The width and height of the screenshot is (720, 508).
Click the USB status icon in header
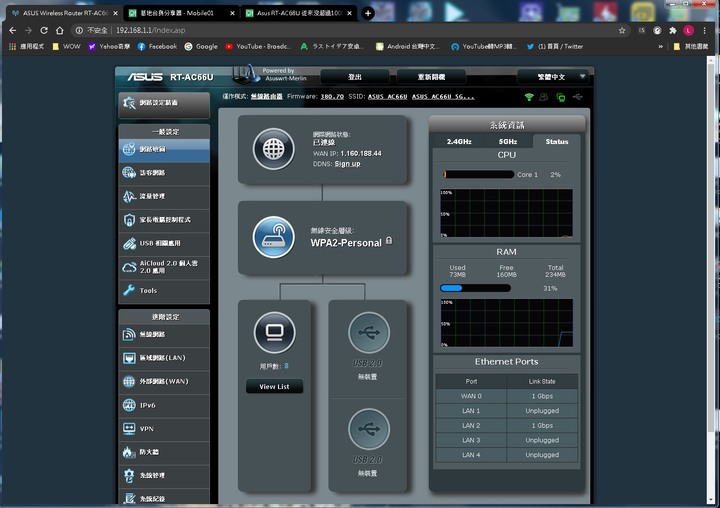578,97
